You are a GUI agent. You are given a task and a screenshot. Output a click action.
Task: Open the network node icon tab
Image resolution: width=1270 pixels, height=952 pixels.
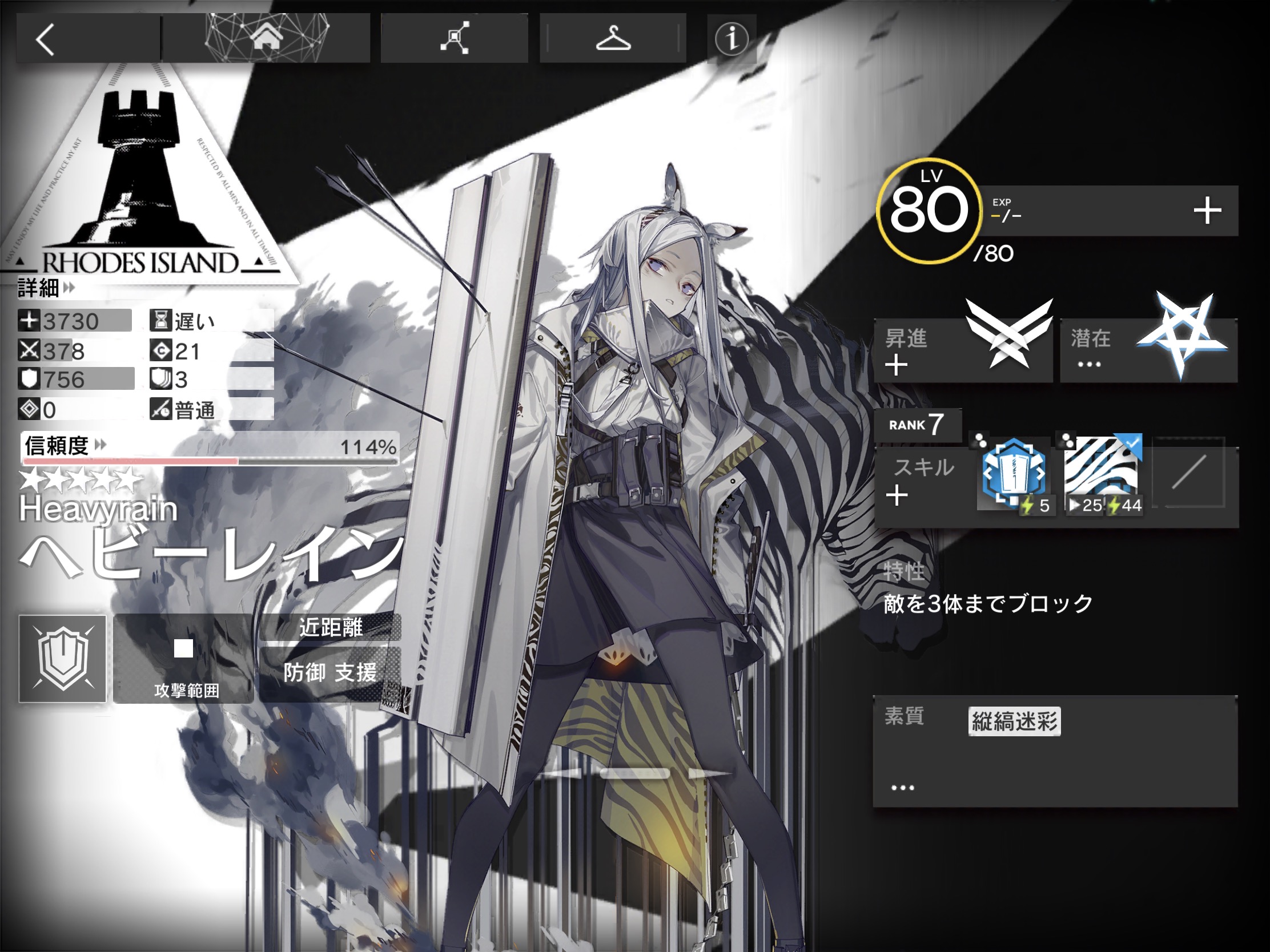[x=454, y=38]
